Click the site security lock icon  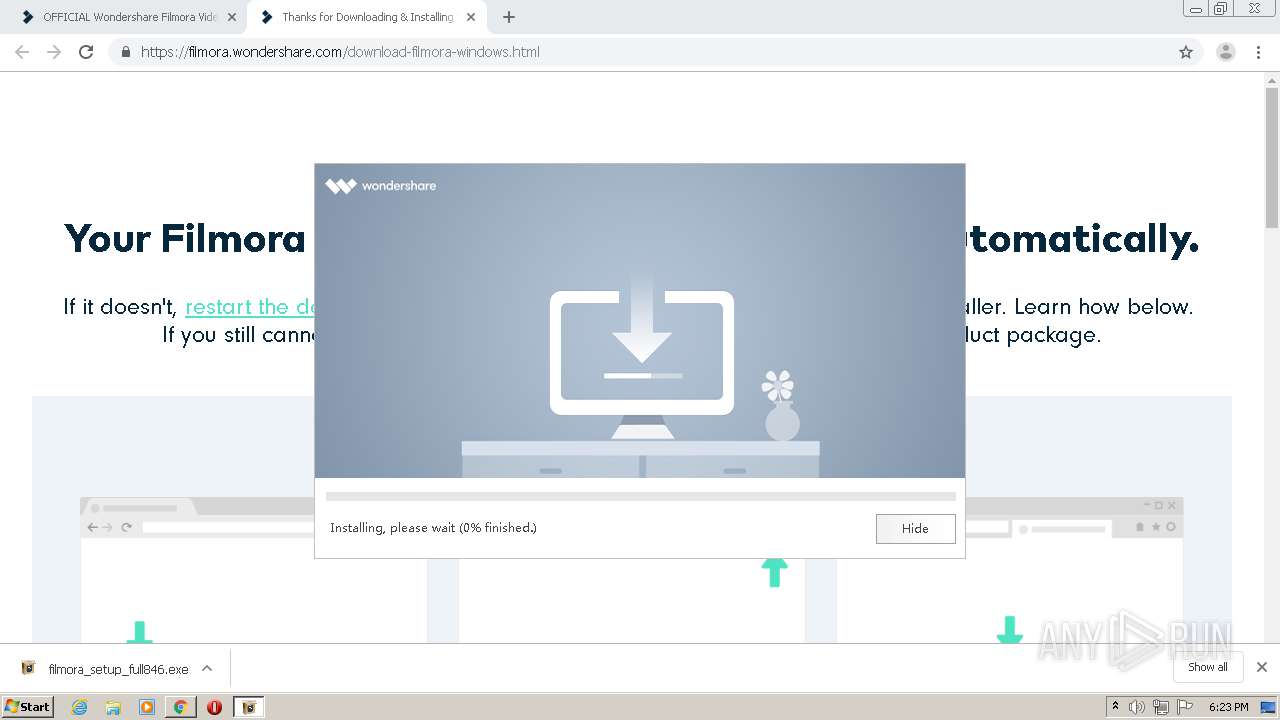pyautogui.click(x=125, y=52)
